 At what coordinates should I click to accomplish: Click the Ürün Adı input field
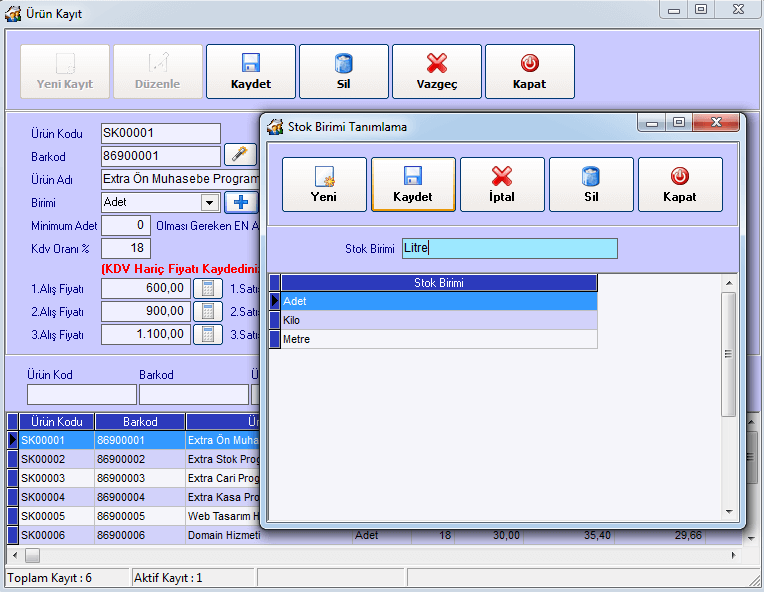click(x=180, y=179)
